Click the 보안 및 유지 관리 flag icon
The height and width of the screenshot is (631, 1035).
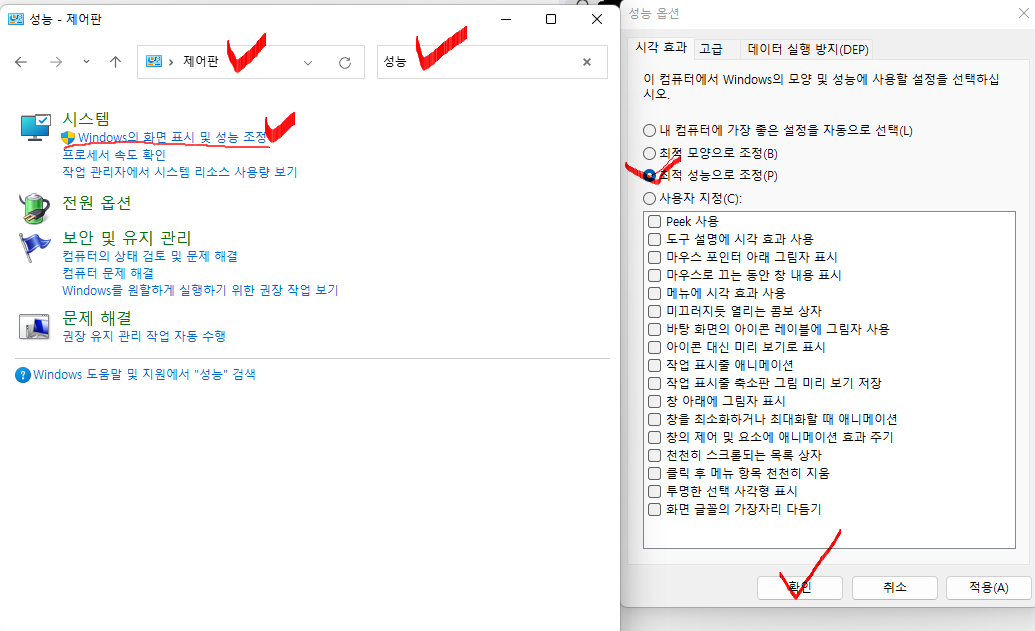pos(34,248)
